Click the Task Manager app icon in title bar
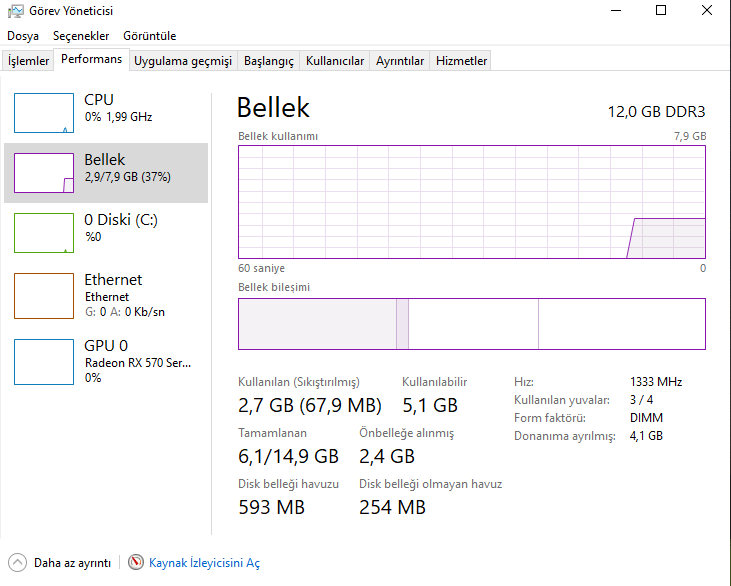The image size is (731, 586). 15,11
